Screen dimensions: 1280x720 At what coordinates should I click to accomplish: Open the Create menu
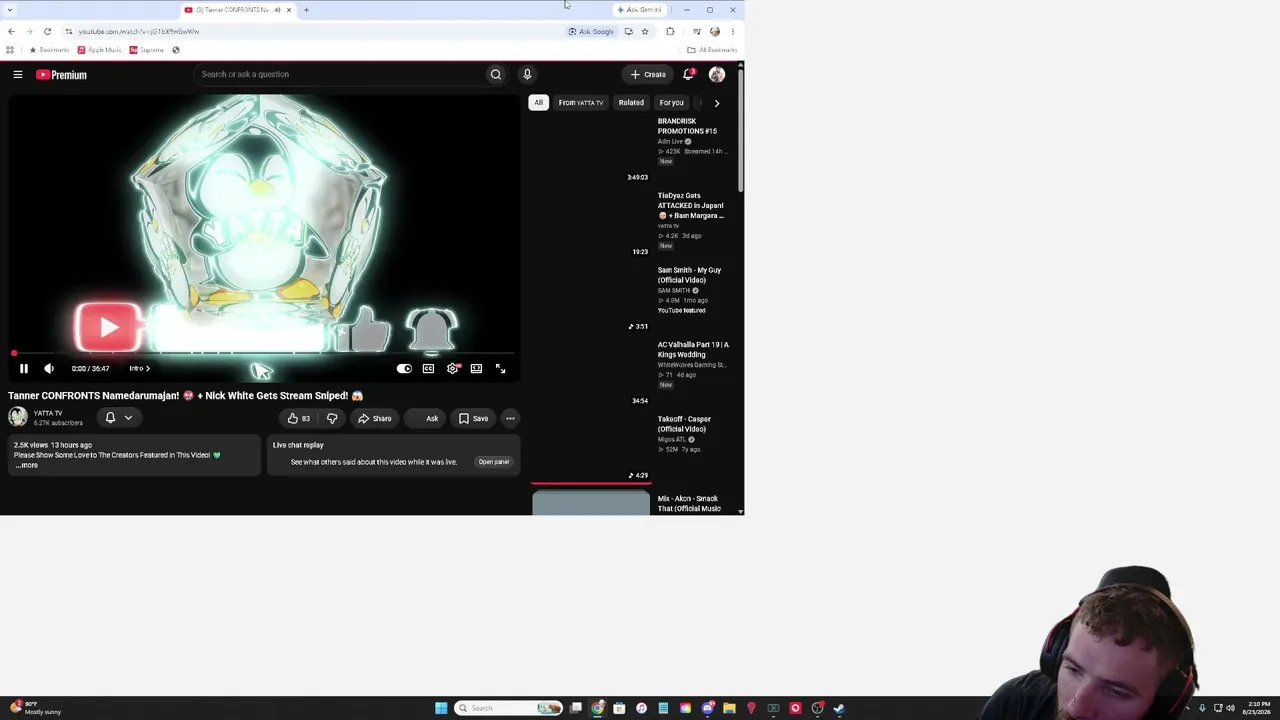pos(648,74)
